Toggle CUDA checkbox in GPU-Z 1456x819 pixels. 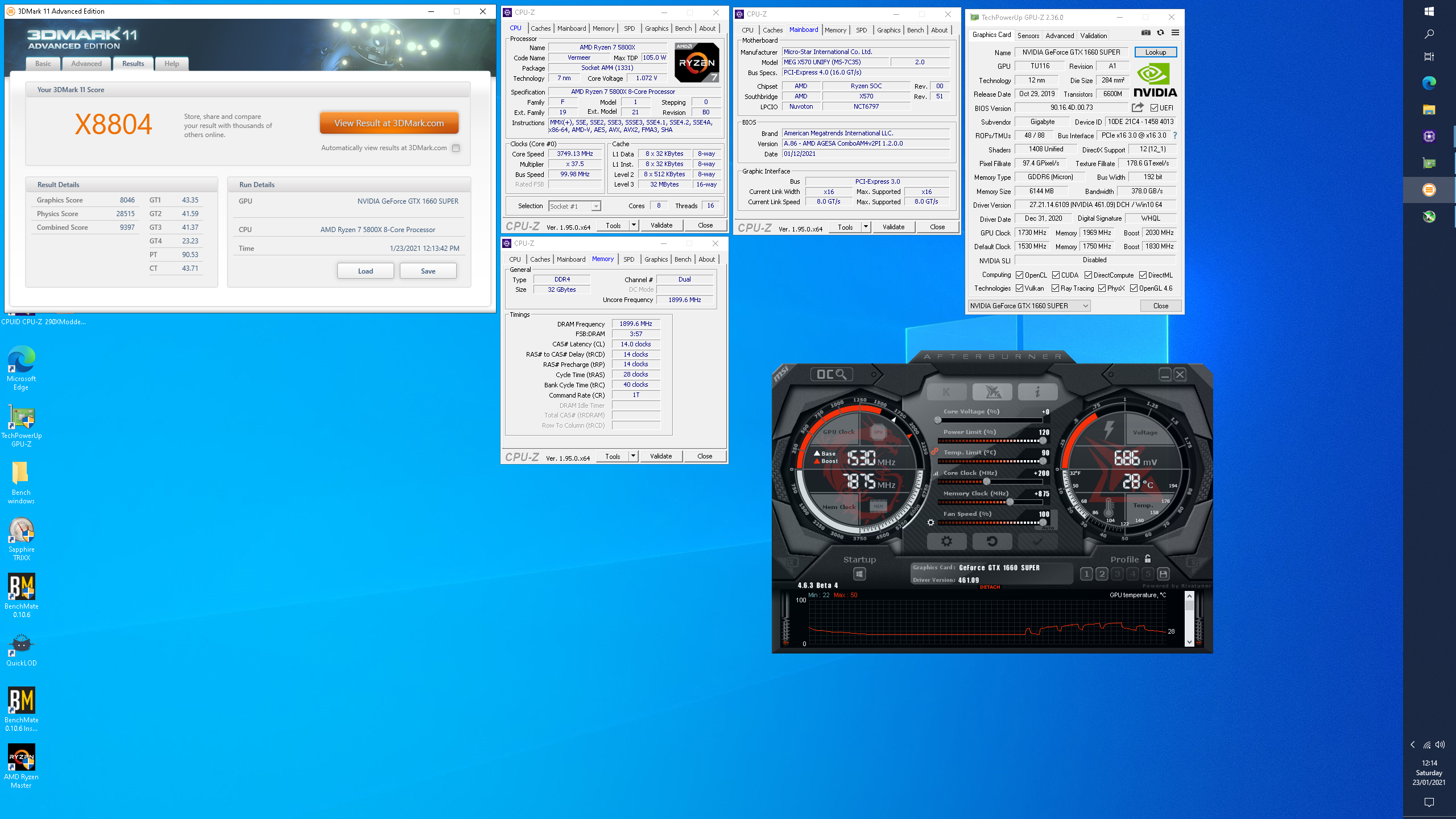pyautogui.click(x=1056, y=275)
